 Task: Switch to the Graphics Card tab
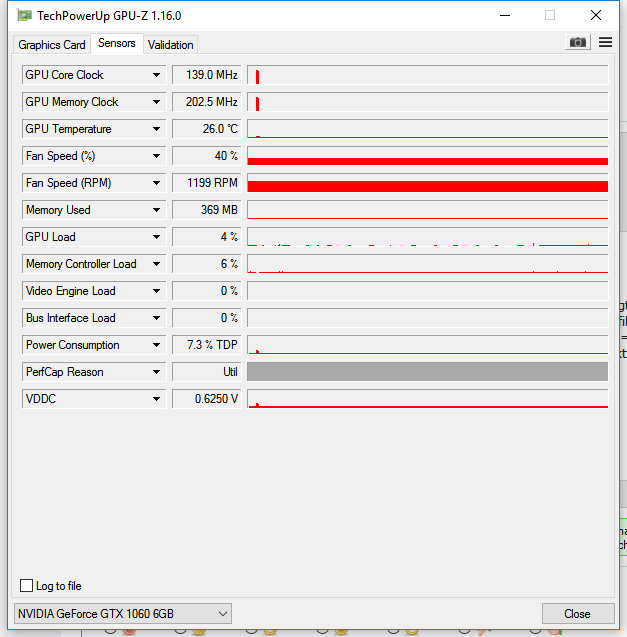(52, 45)
